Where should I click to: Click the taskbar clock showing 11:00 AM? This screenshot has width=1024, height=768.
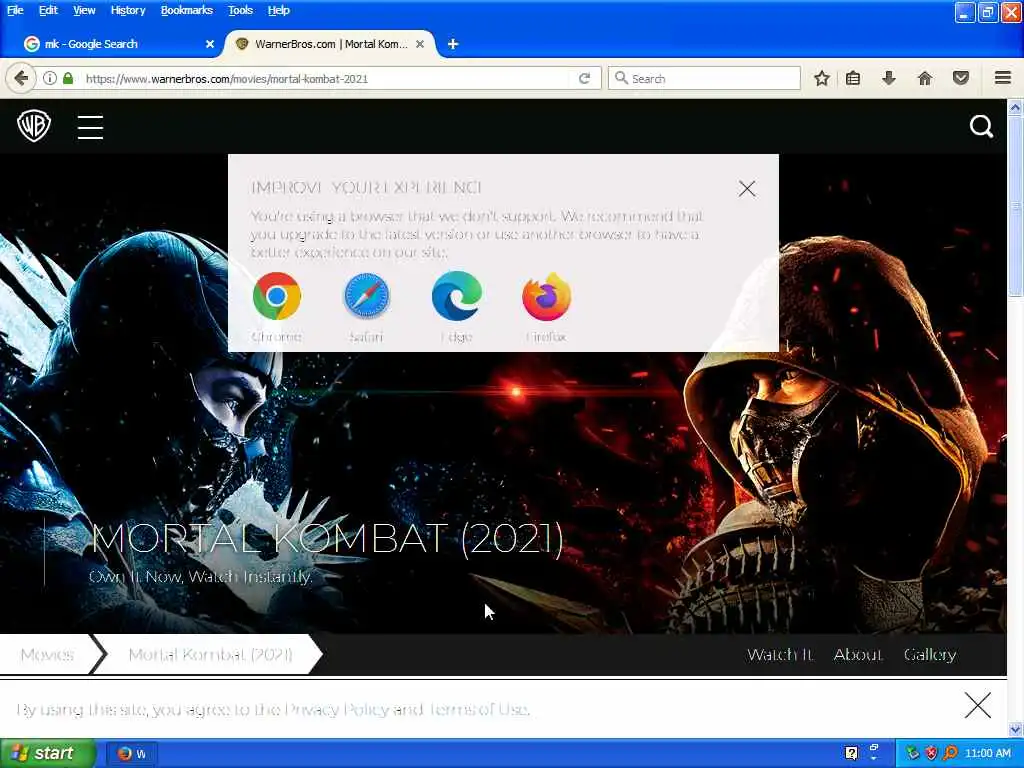pyautogui.click(x=987, y=753)
